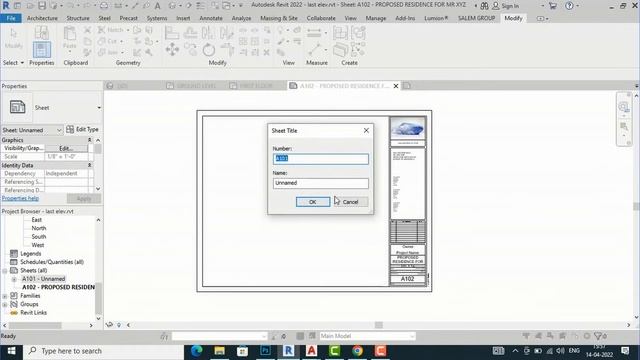Collapse the Identity Data section
Image resolution: width=640 pixels, height=360 pixels.
(x=89, y=165)
